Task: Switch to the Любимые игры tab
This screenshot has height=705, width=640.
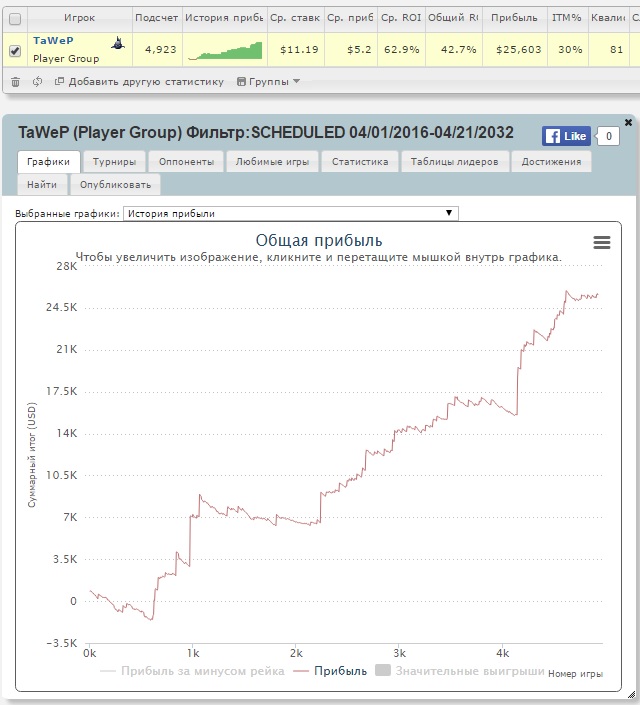Action: tap(273, 162)
